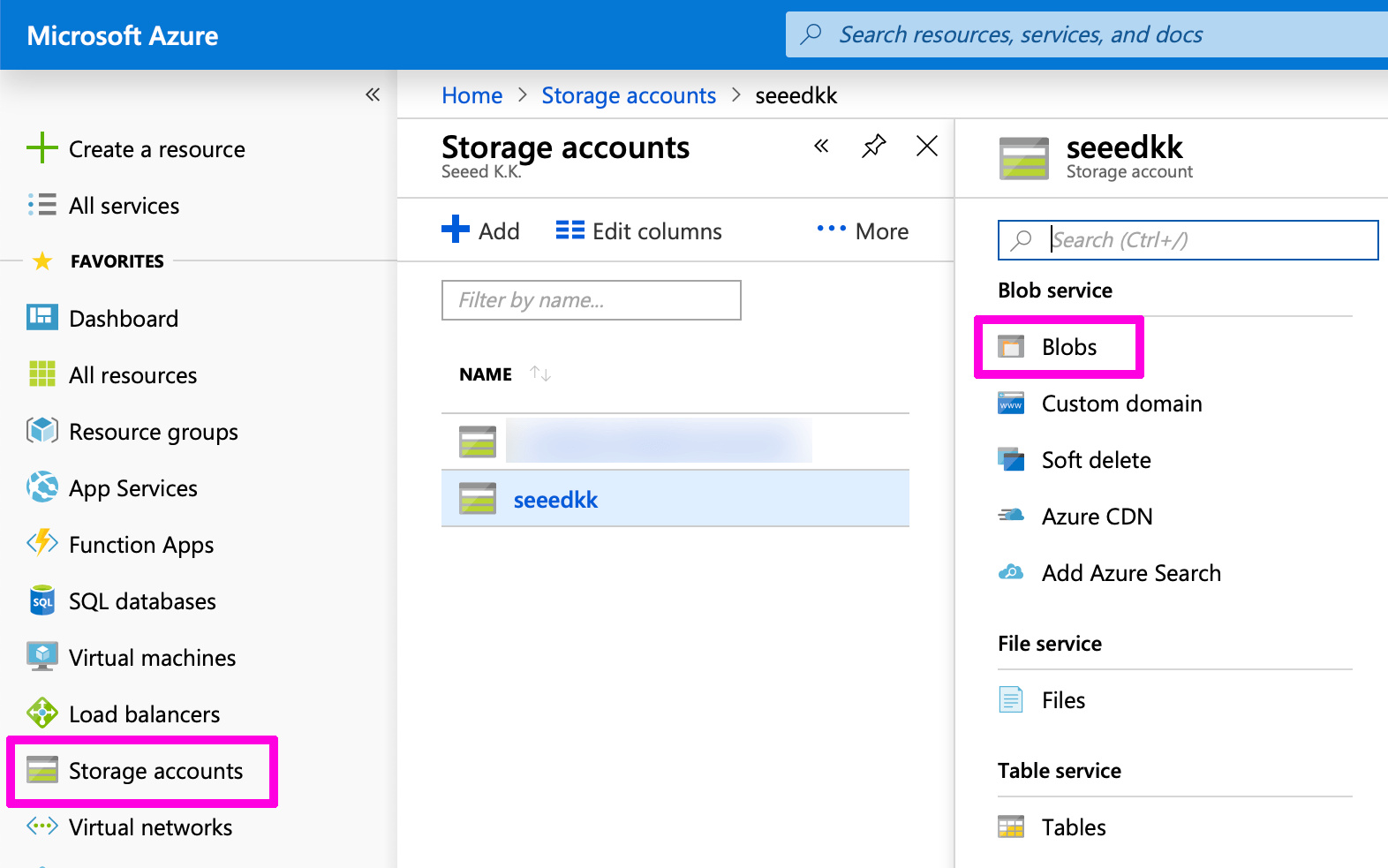Image resolution: width=1388 pixels, height=868 pixels.
Task: Open Tables under Table service
Action: pos(1074,827)
